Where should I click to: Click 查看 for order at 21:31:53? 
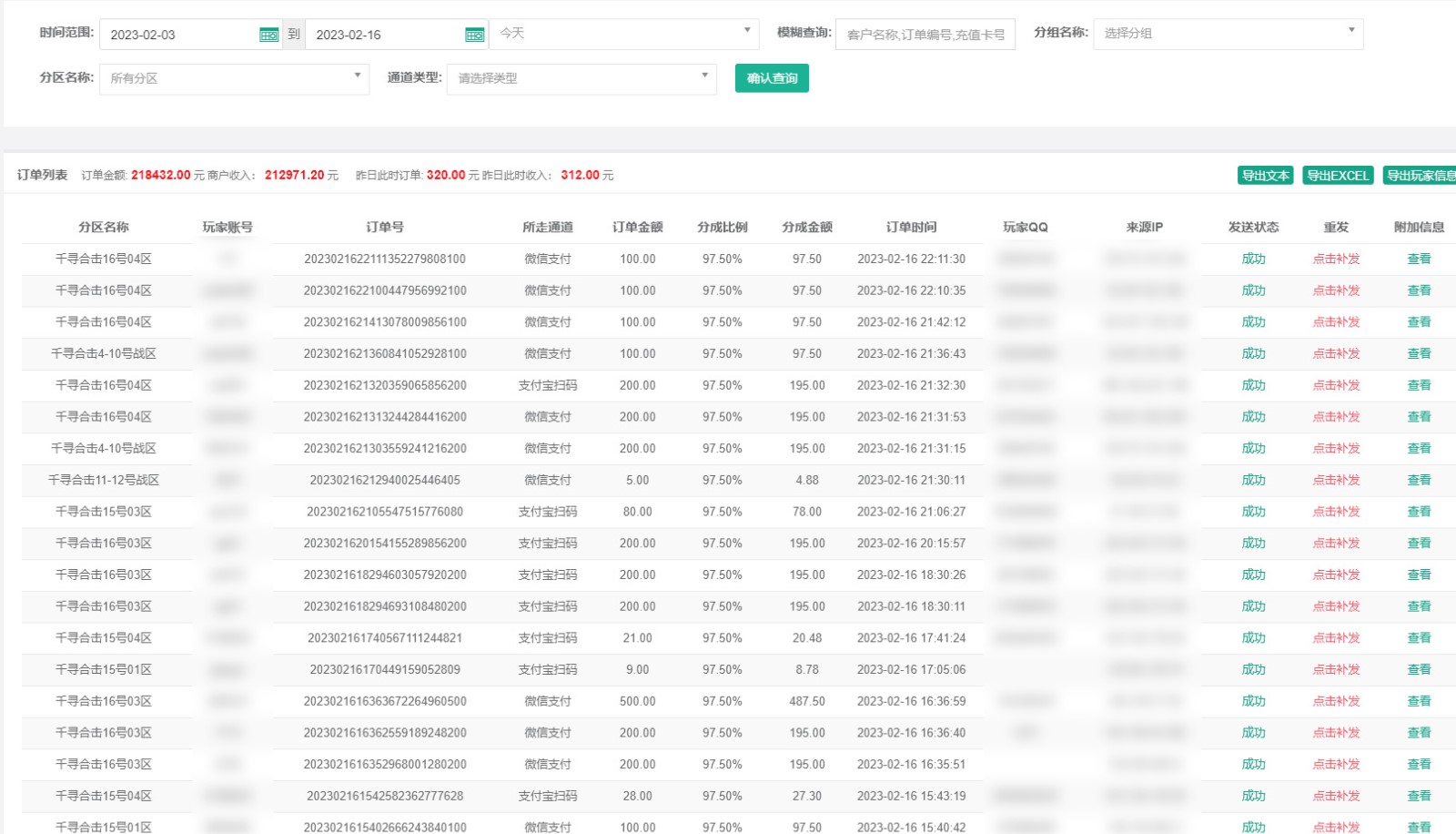[x=1419, y=417]
